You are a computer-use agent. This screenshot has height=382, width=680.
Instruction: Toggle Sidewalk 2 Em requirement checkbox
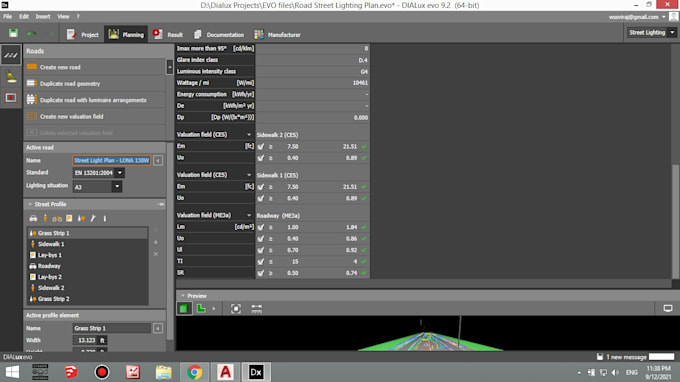click(261, 147)
